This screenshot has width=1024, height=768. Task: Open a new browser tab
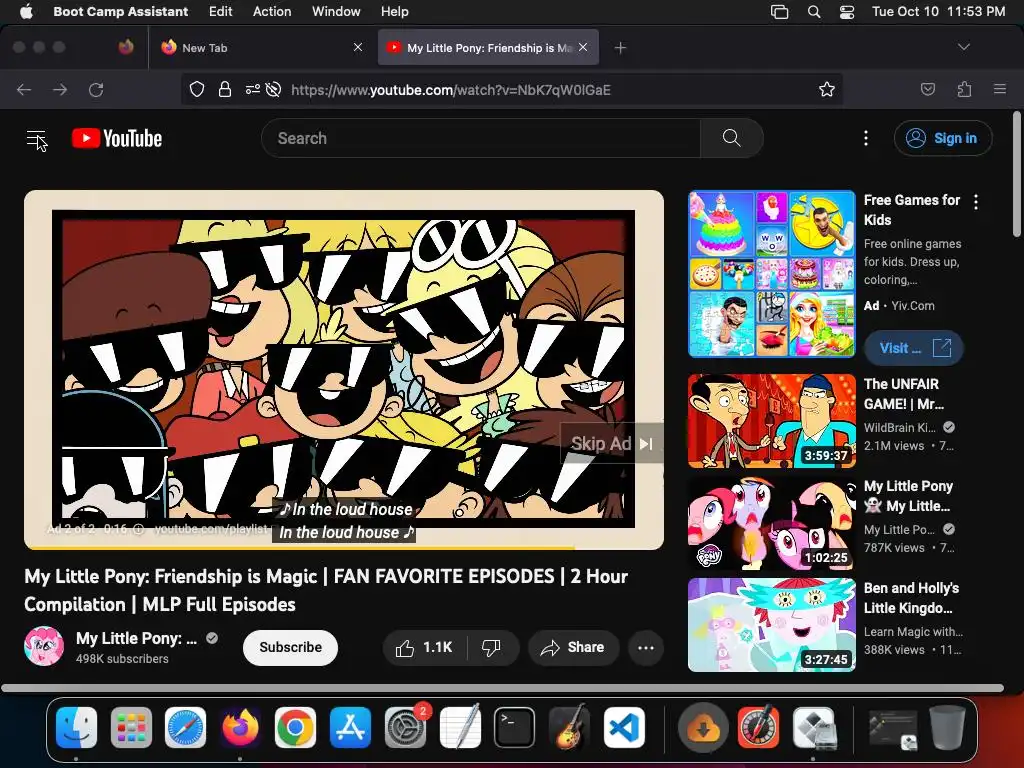(620, 48)
